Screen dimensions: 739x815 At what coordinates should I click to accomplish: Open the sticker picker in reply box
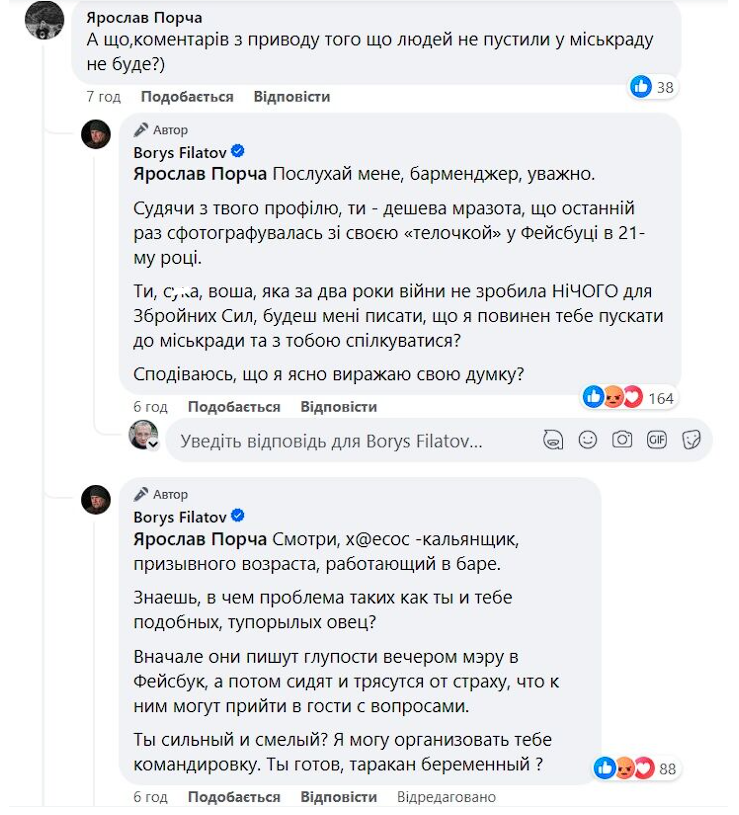tap(690, 439)
